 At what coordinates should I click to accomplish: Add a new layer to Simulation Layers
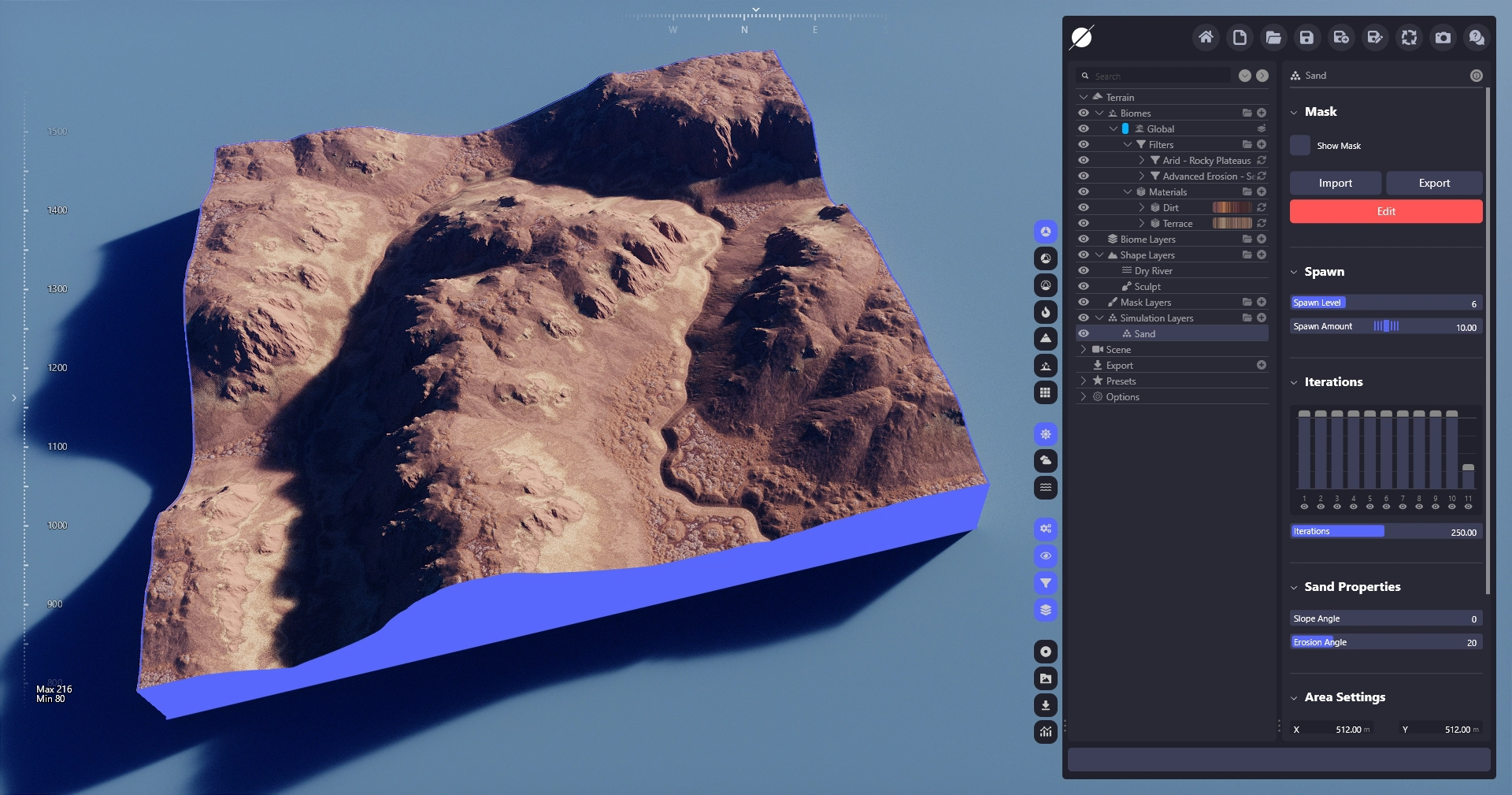point(1262,318)
